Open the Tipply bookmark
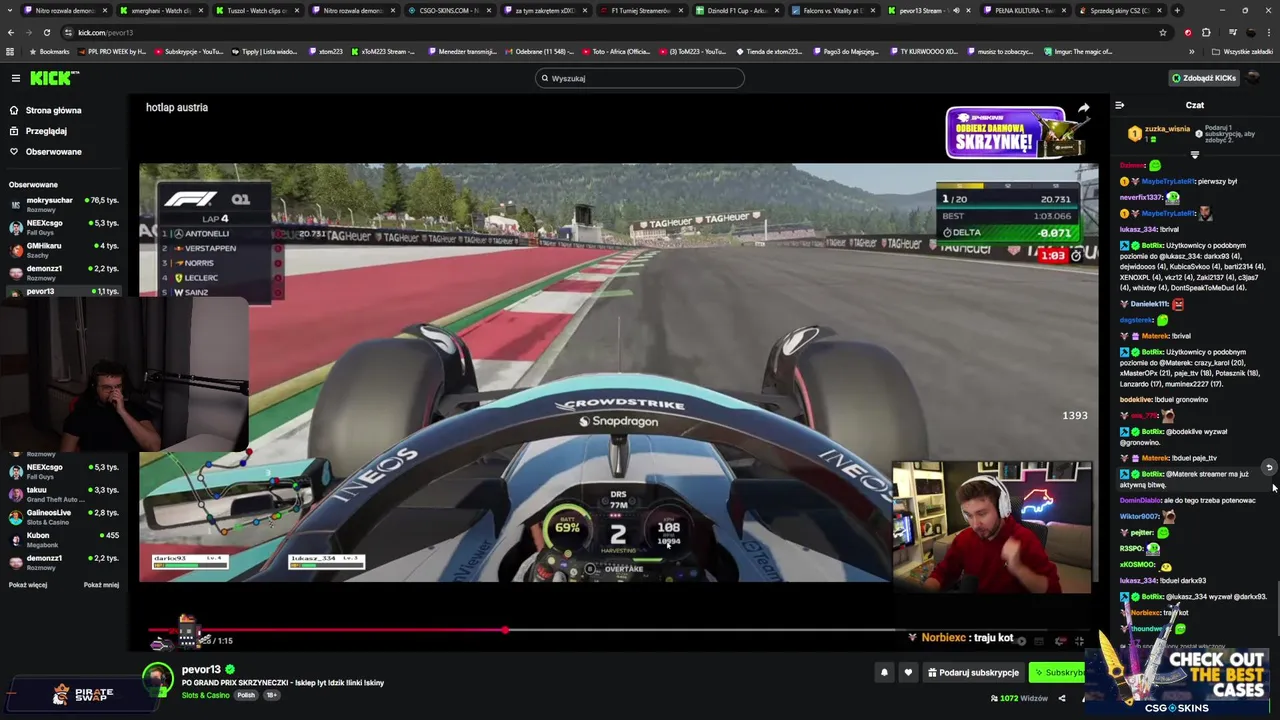 pos(264,51)
